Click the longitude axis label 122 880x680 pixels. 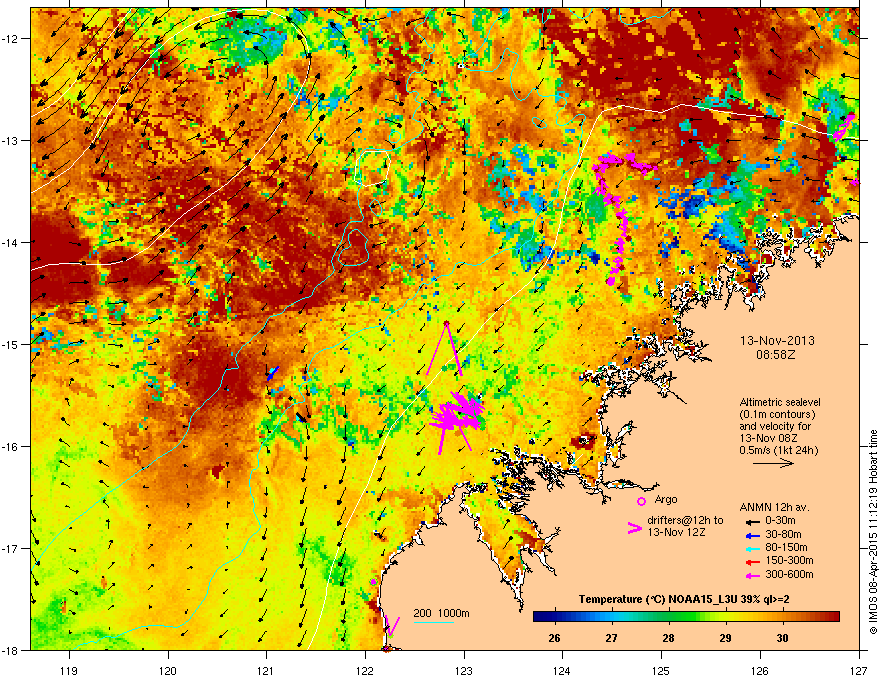click(x=365, y=670)
